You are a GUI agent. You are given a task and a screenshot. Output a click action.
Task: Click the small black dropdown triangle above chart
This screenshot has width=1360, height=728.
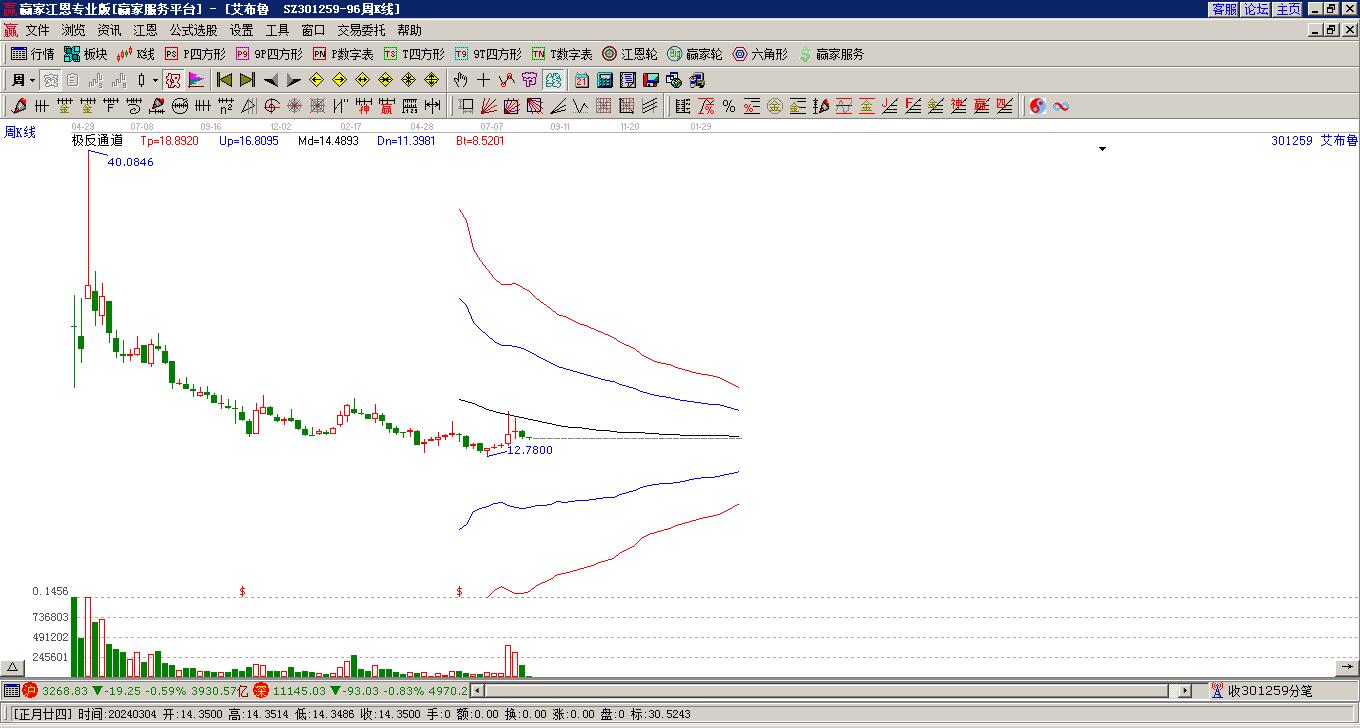1103,149
